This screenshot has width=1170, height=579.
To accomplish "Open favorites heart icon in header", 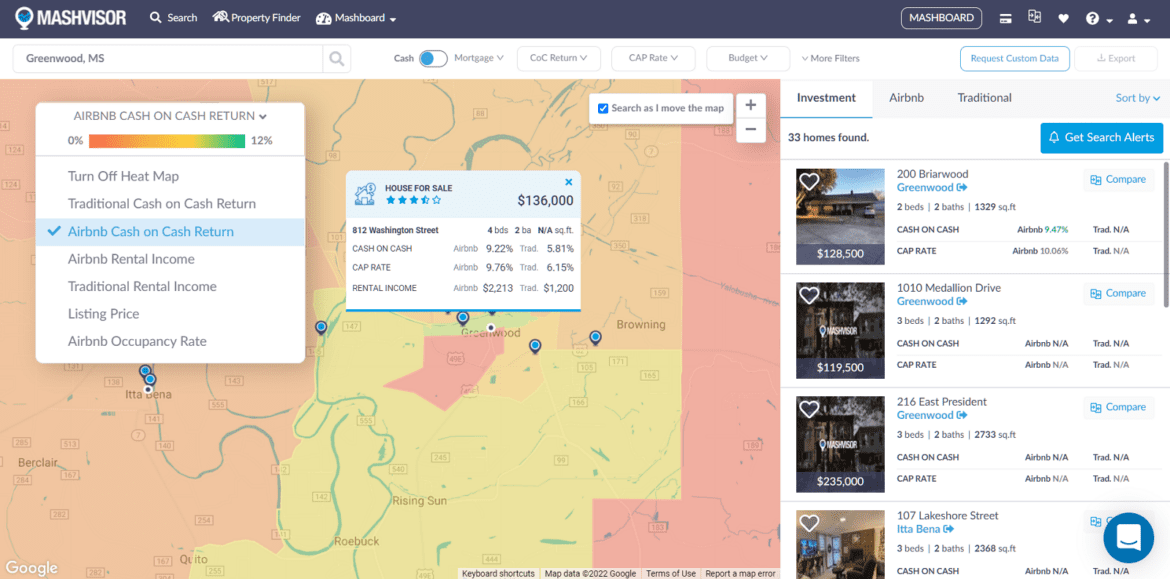I will pyautogui.click(x=1063, y=18).
